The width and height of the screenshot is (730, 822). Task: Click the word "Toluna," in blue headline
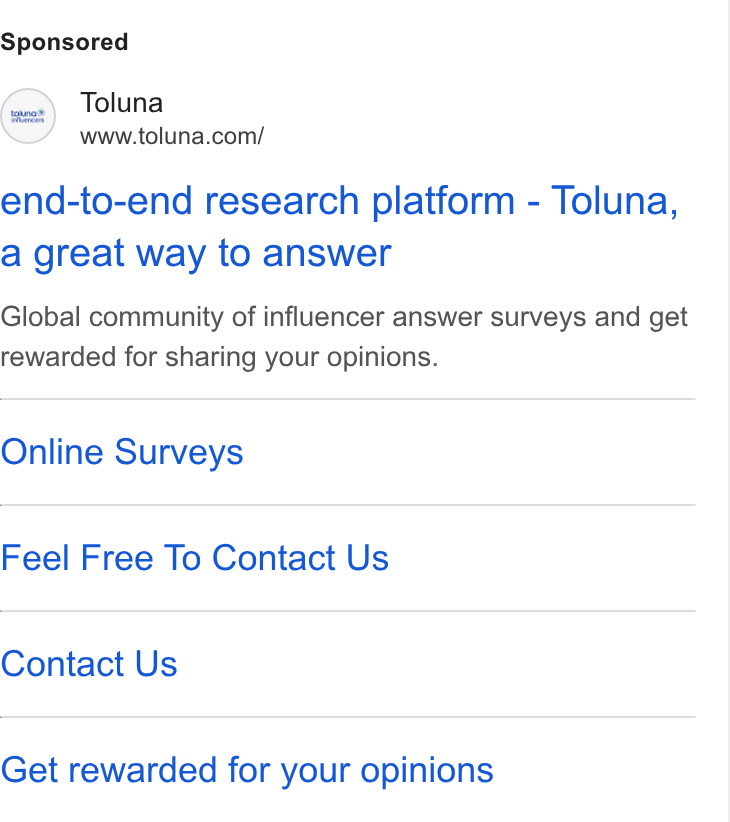coord(615,201)
